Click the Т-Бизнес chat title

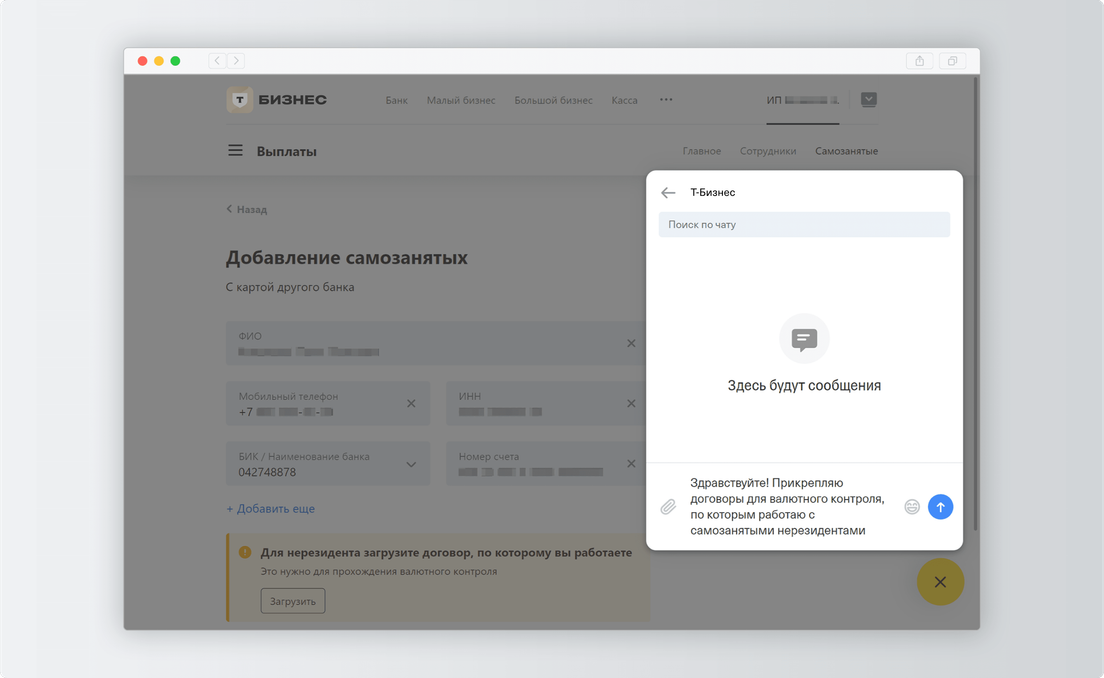click(713, 192)
